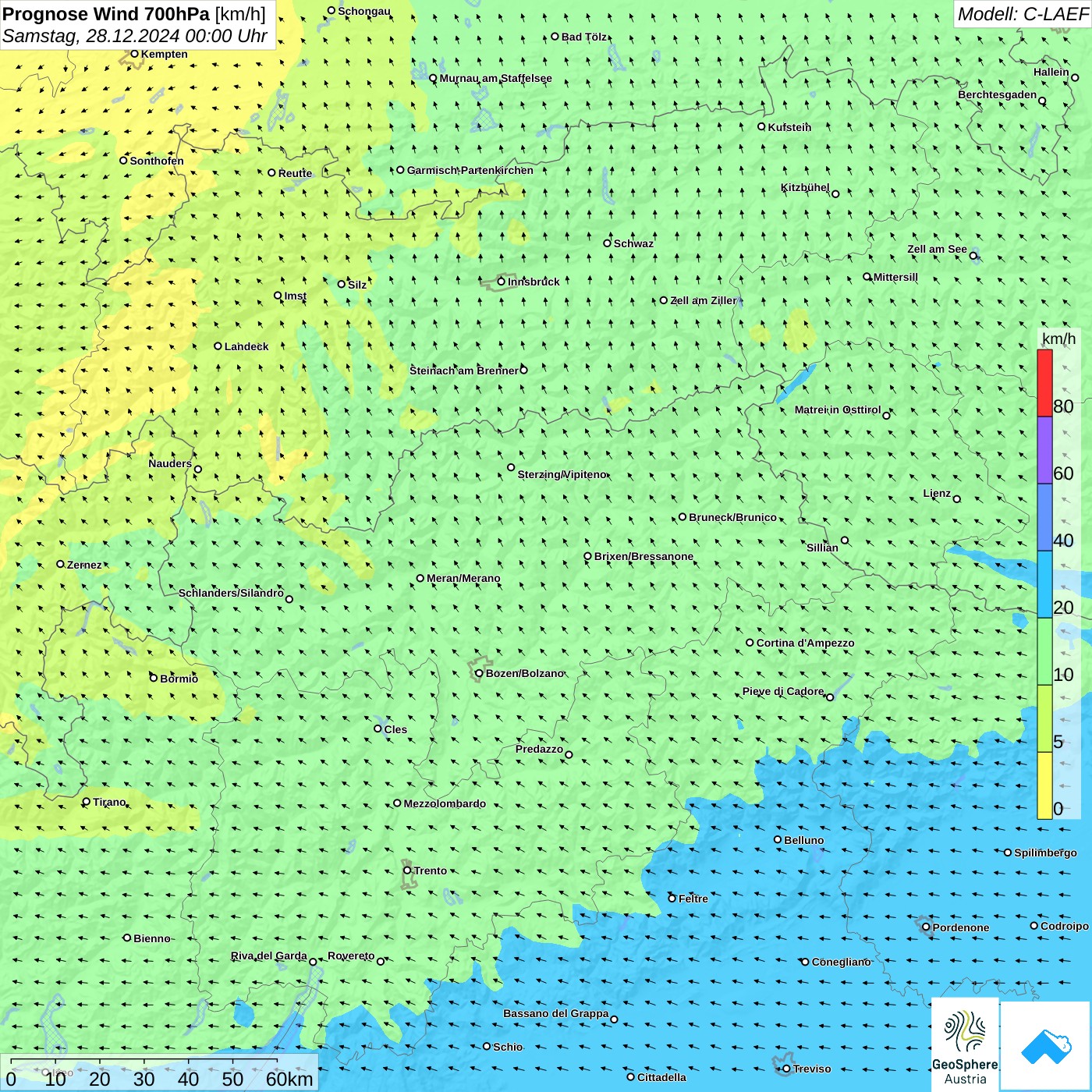Click the Kufstein location marker

click(761, 126)
